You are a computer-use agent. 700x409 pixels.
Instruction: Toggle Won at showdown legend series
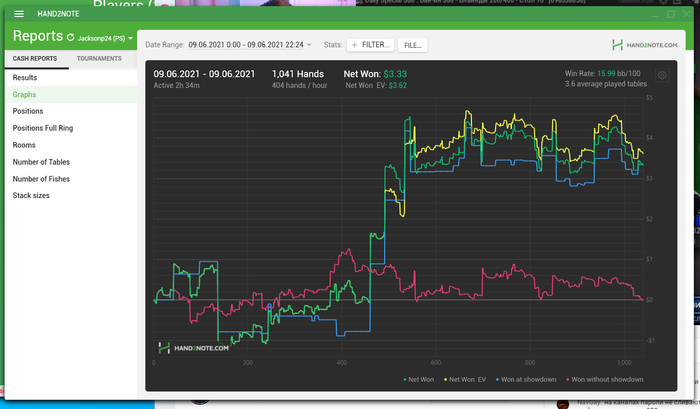[526, 380]
